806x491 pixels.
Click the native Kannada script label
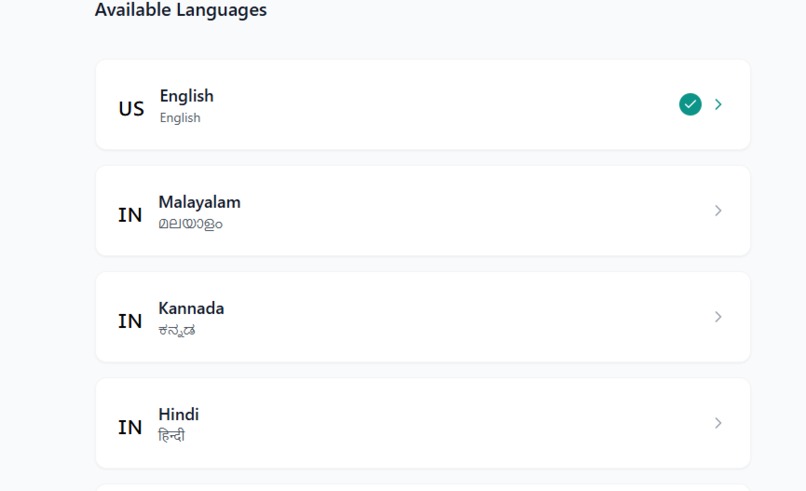pos(177,331)
